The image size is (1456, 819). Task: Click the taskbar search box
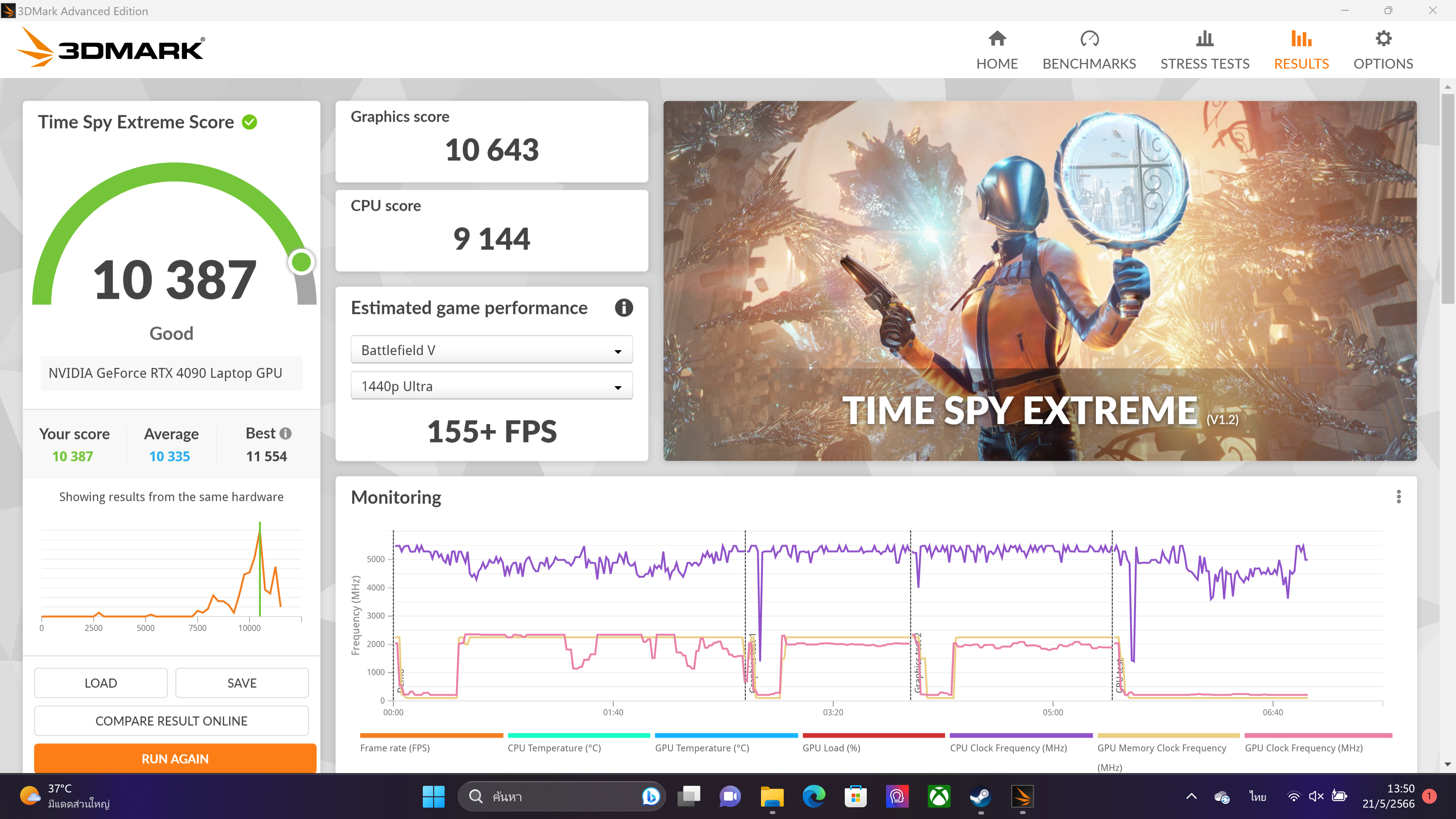561,796
